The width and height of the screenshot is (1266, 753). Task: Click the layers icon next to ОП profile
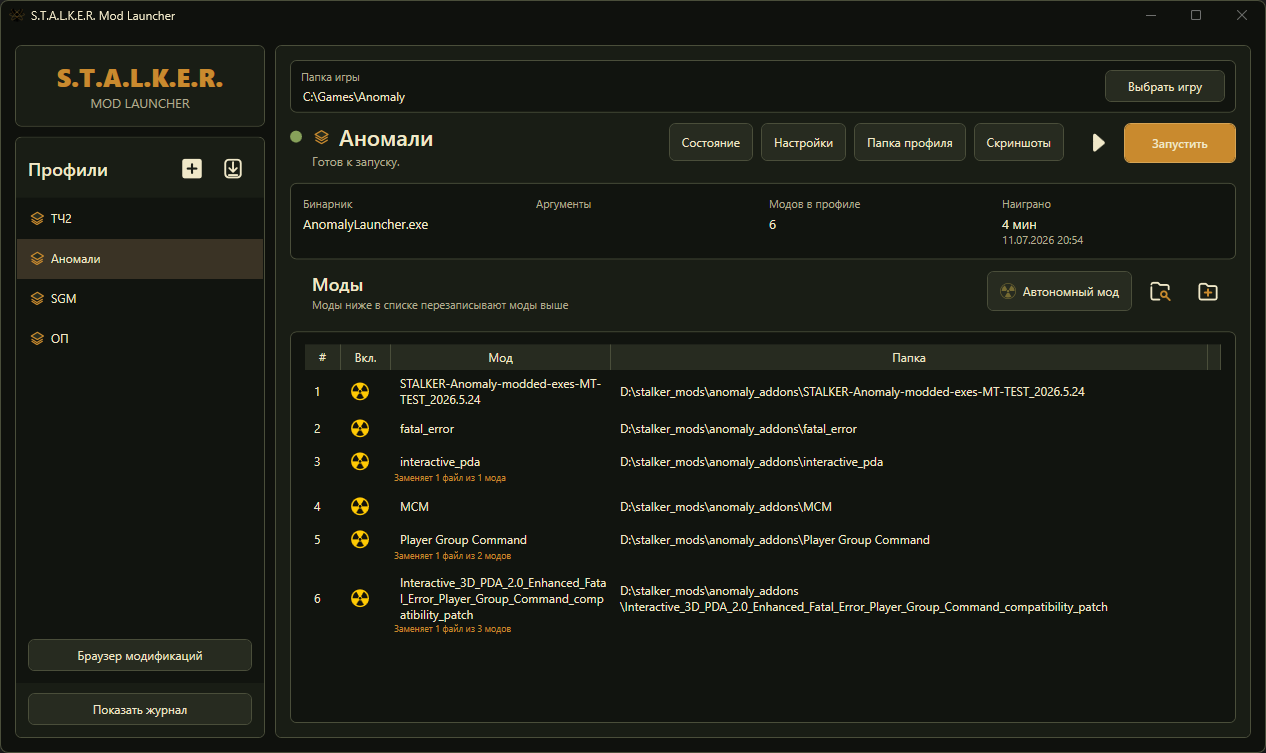(37, 339)
